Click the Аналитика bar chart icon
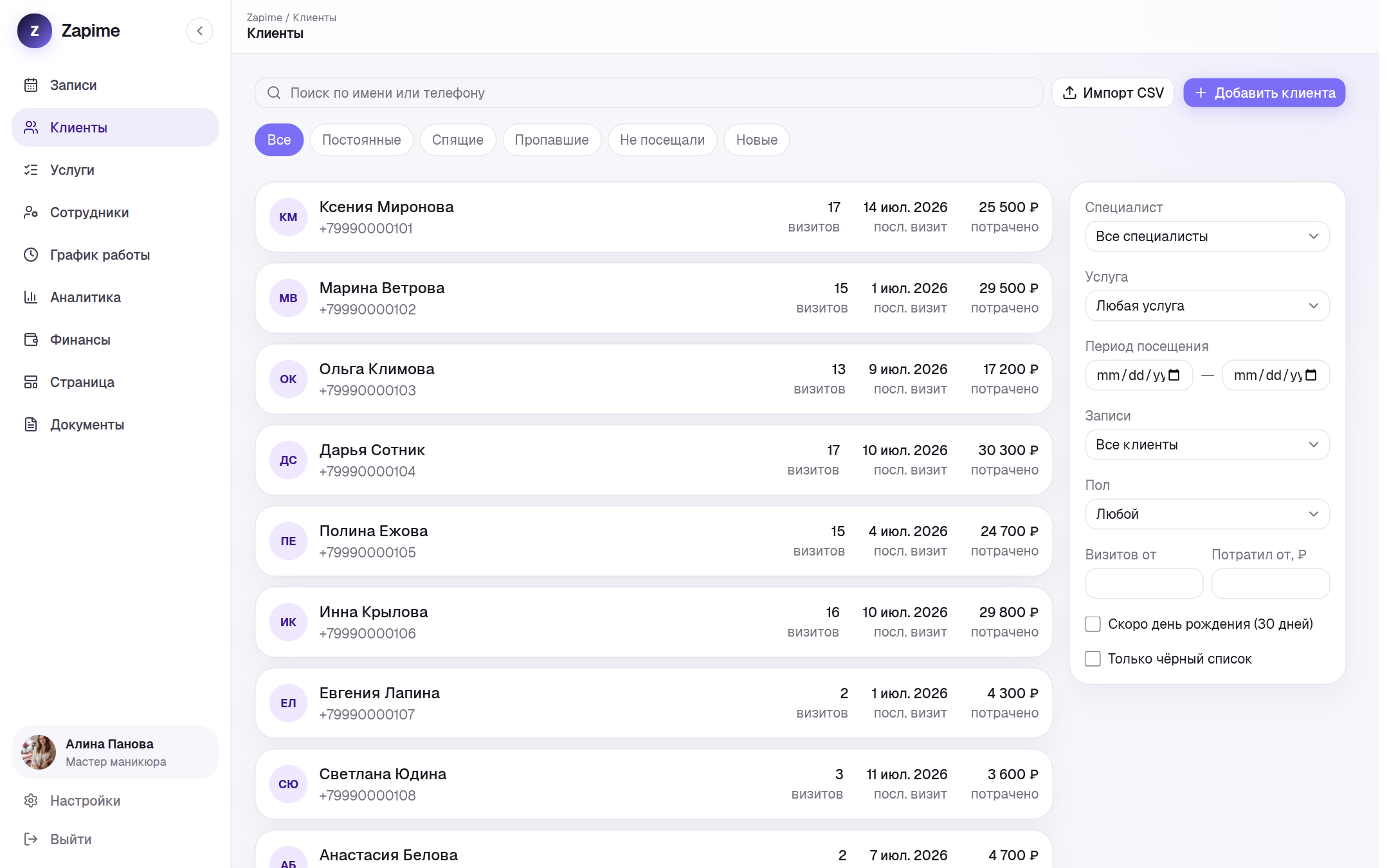This screenshot has height=868, width=1389. pyautogui.click(x=31, y=297)
